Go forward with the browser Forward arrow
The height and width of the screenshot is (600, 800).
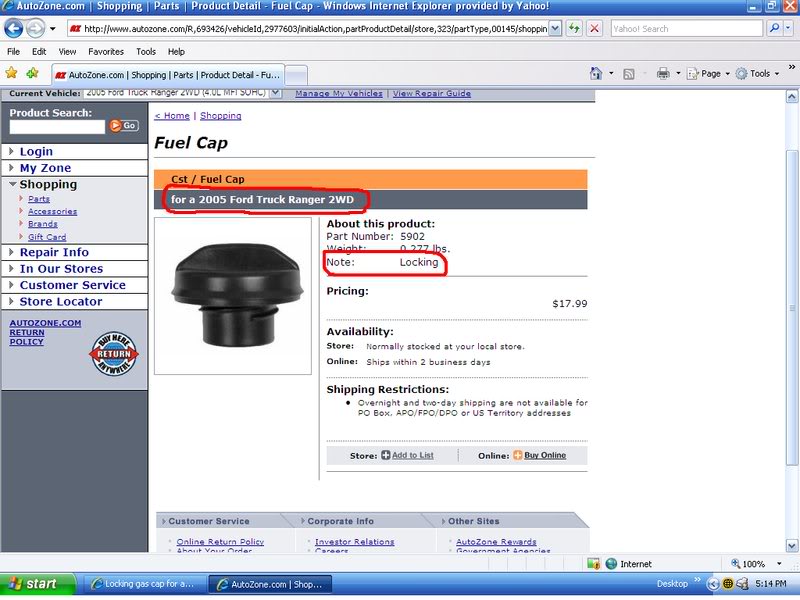coord(35,28)
